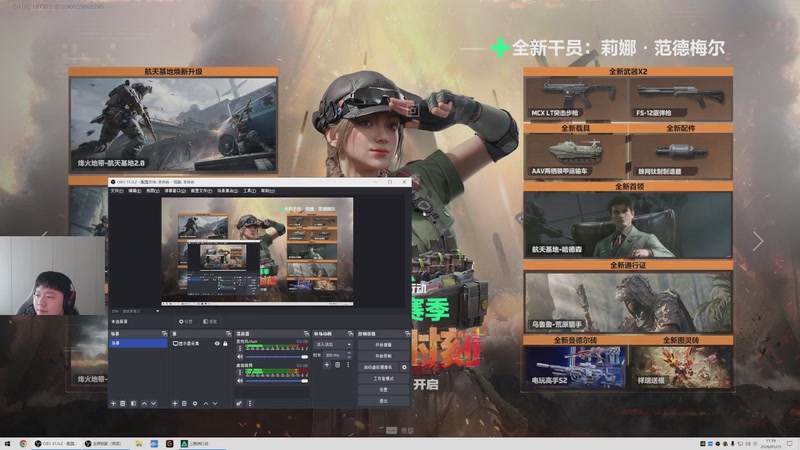Increase transition duration with up arrow
This screenshot has height=450, width=800.
tap(349, 353)
